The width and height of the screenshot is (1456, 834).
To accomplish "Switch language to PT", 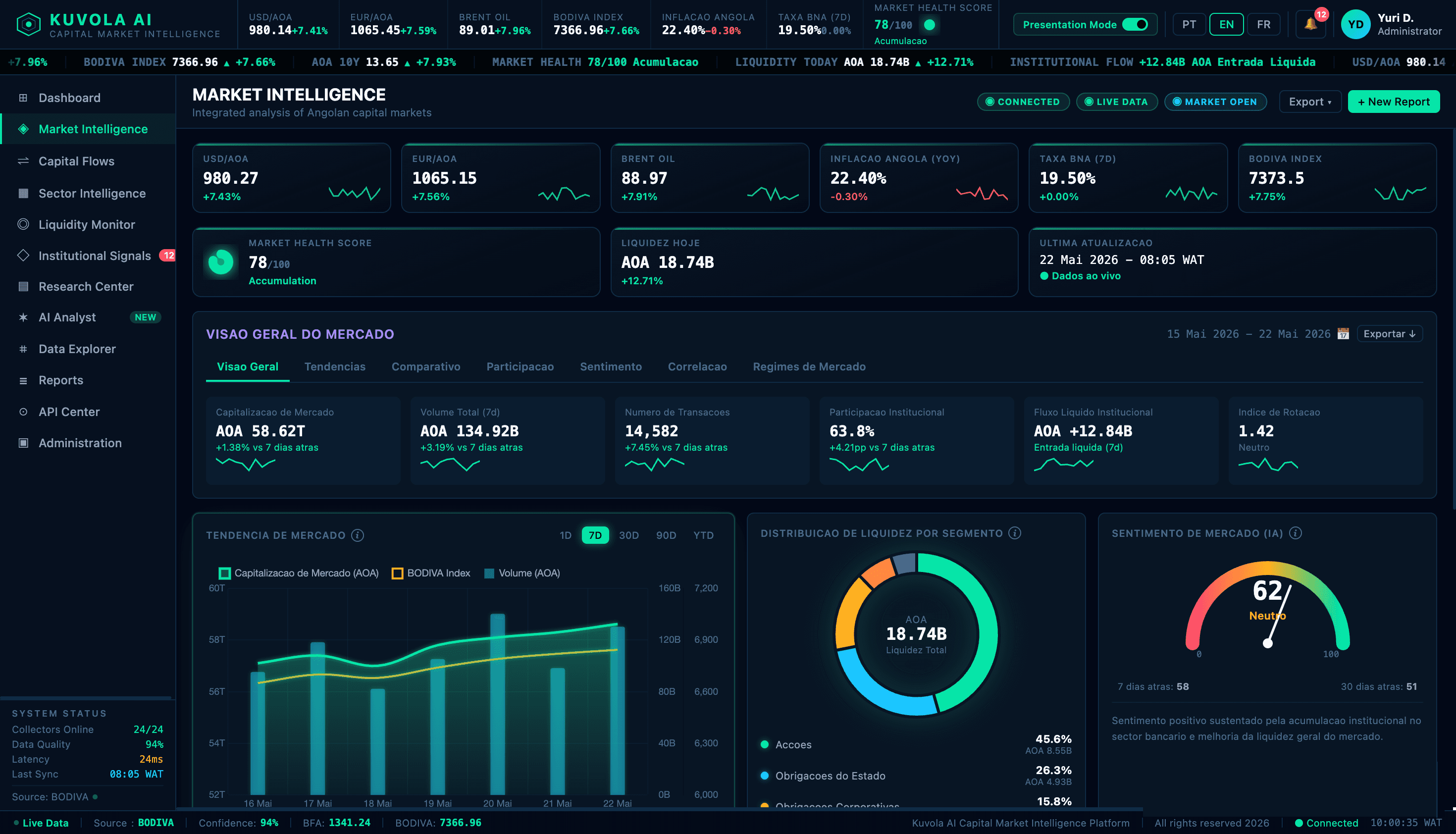I will 1189,25.
